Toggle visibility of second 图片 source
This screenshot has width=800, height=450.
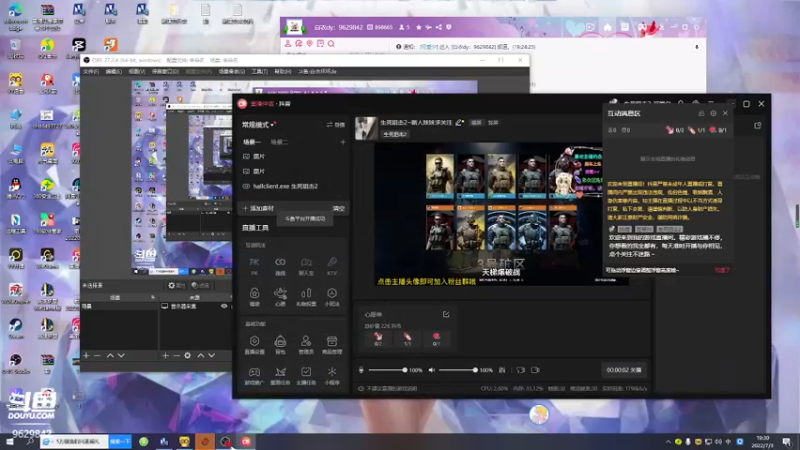[246, 171]
